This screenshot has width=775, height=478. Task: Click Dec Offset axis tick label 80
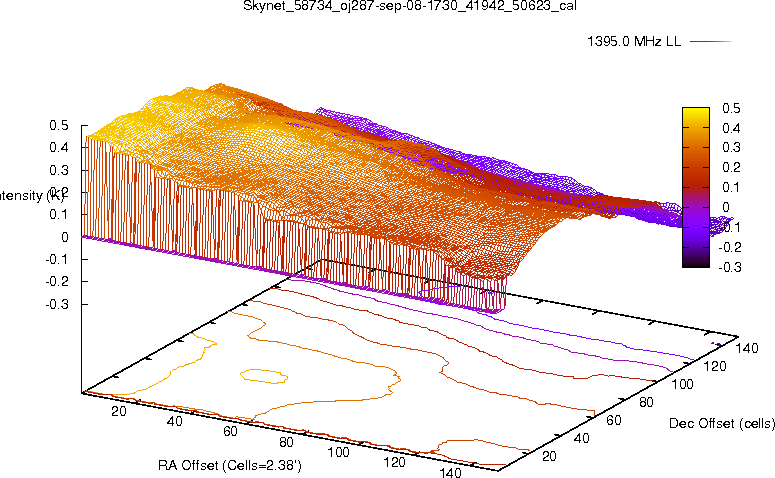pyautogui.click(x=646, y=402)
